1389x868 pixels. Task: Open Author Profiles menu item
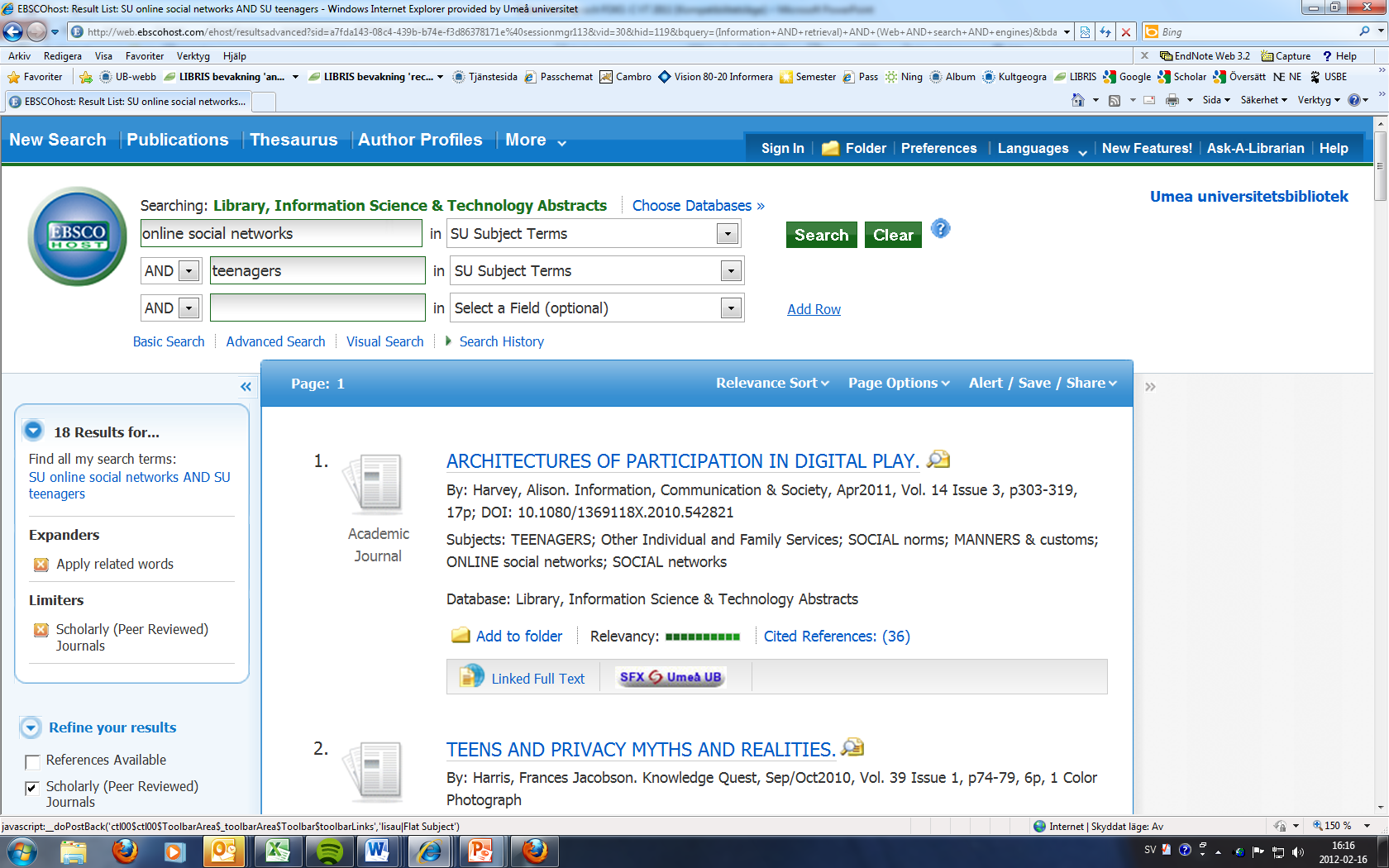pyautogui.click(x=420, y=140)
